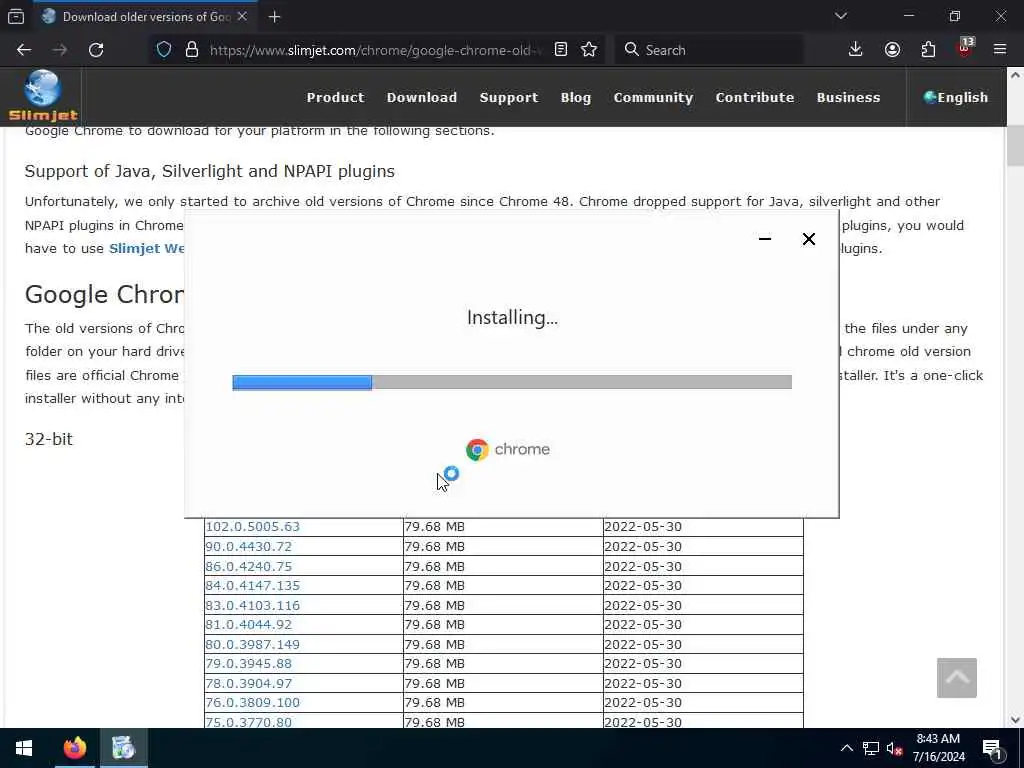Download Chrome version 80.0.3987.149
Viewport: 1024px width, 768px height.
point(252,644)
